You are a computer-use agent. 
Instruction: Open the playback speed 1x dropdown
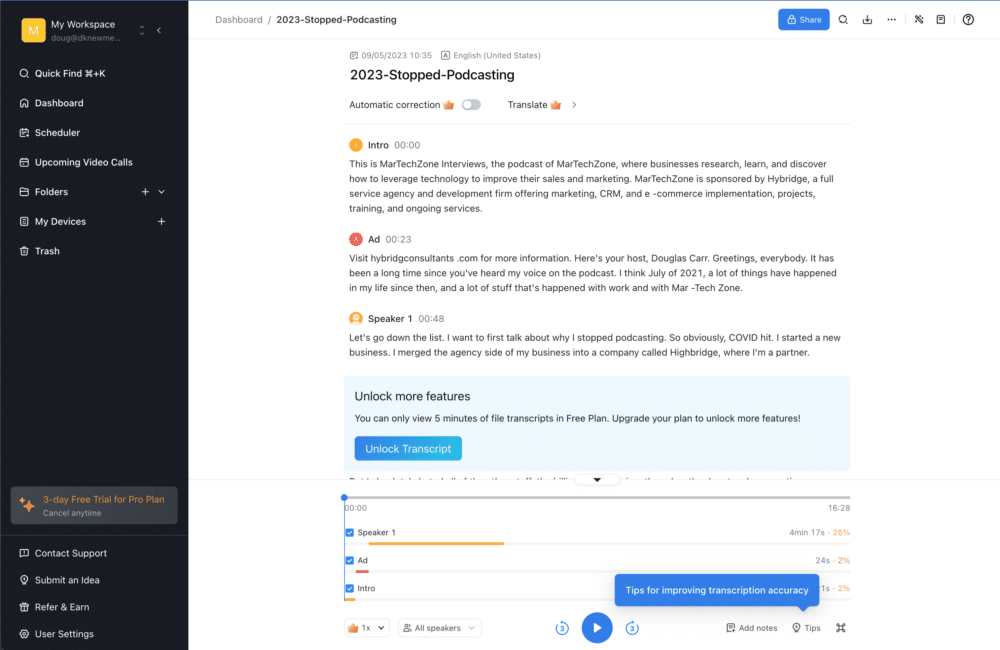[x=366, y=628]
